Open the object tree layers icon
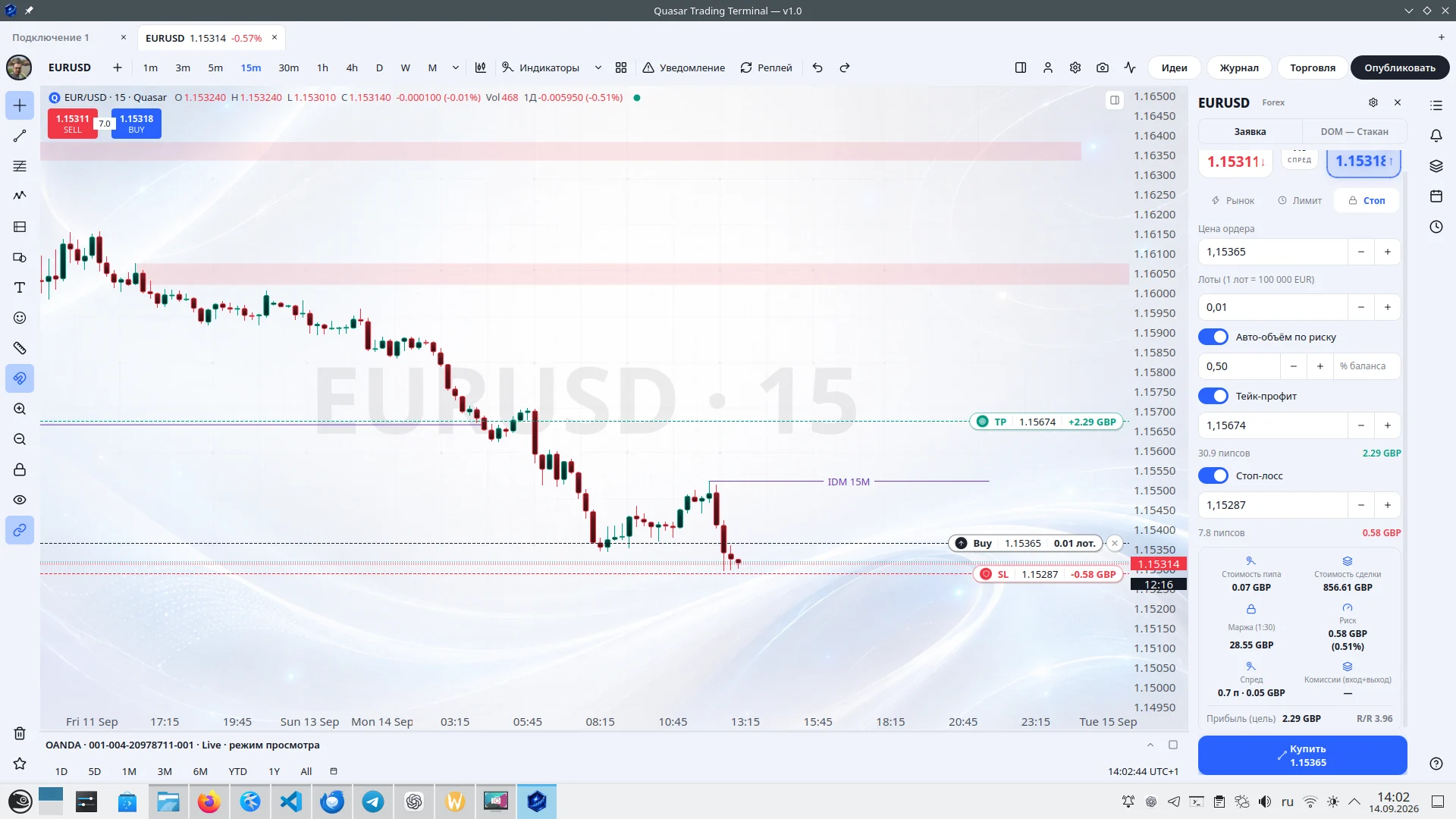Screen dimensions: 1456x819 click(x=1436, y=166)
